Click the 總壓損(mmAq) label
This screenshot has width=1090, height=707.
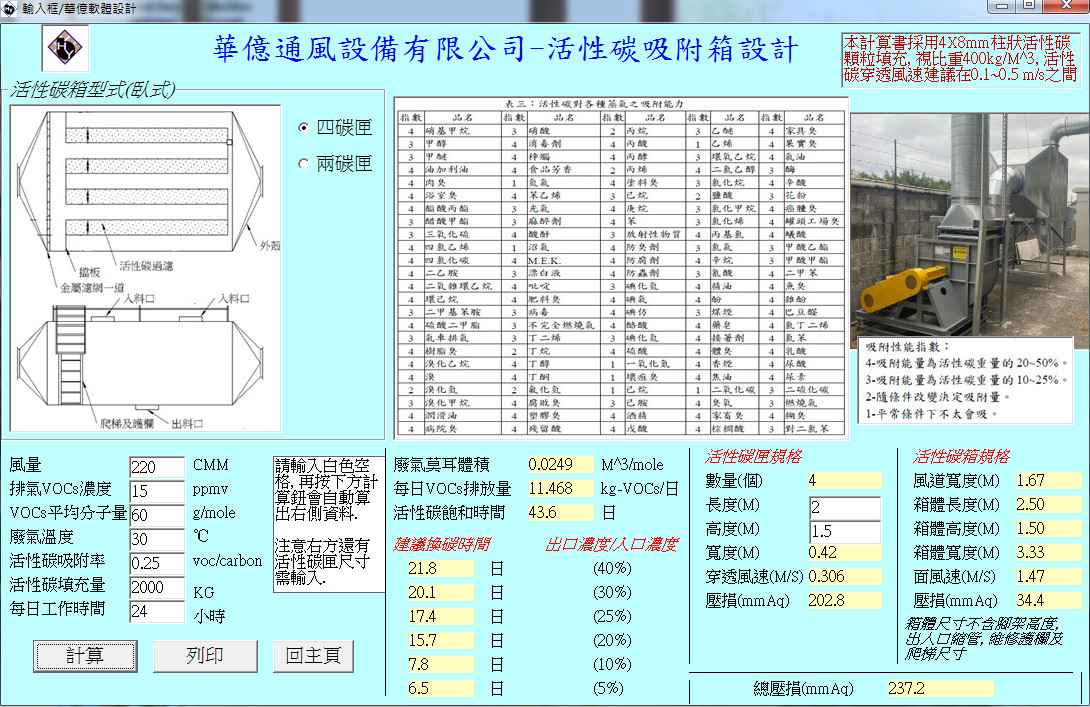[x=804, y=688]
